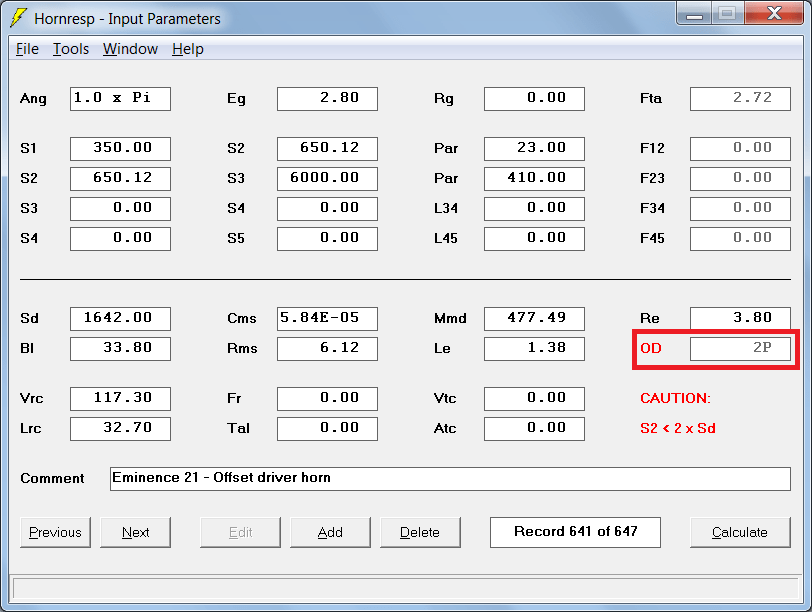812x612 pixels.
Task: Select the Vtc input field
Action: coord(534,399)
